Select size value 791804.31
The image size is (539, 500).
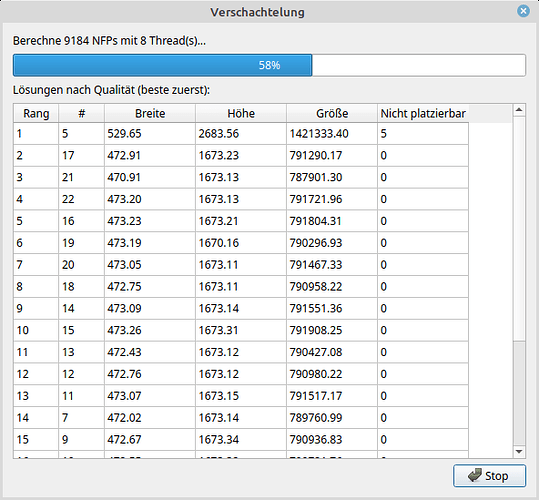pos(332,221)
